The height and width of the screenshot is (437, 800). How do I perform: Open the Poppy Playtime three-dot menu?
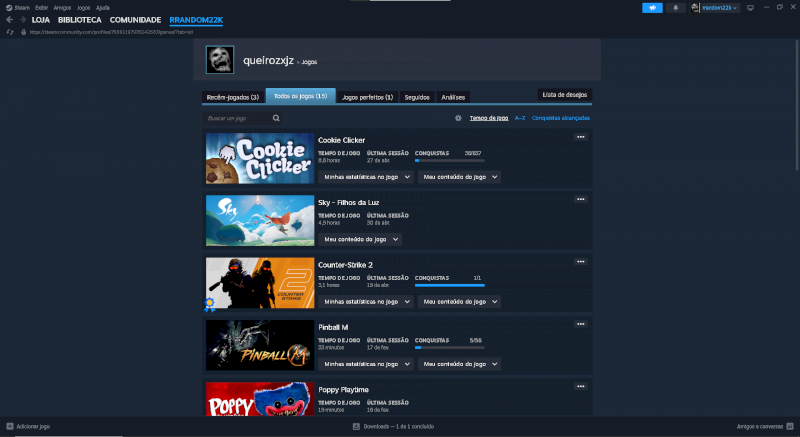[581, 387]
